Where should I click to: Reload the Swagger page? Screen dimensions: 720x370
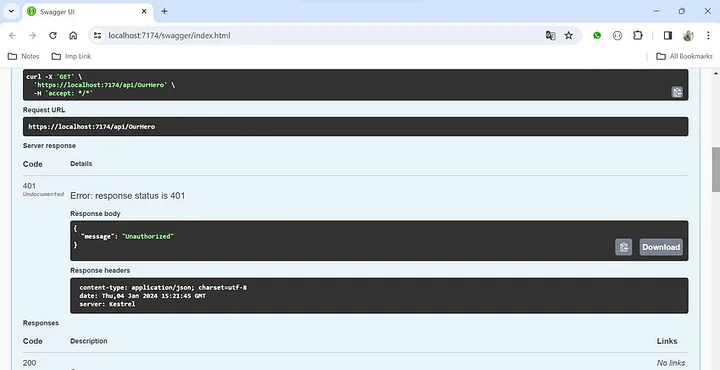tap(53, 35)
